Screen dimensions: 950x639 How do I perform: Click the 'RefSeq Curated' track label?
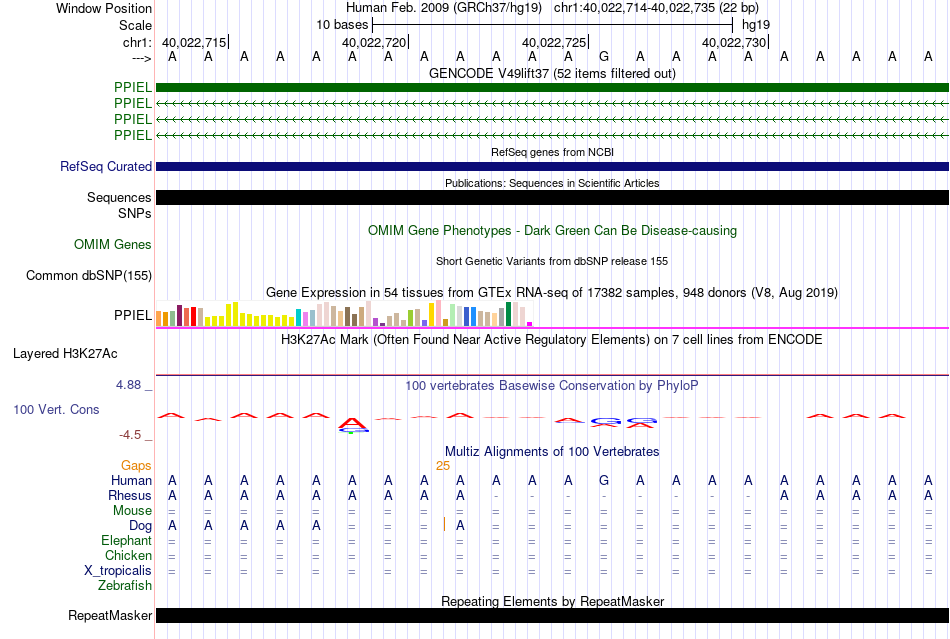pos(106,167)
